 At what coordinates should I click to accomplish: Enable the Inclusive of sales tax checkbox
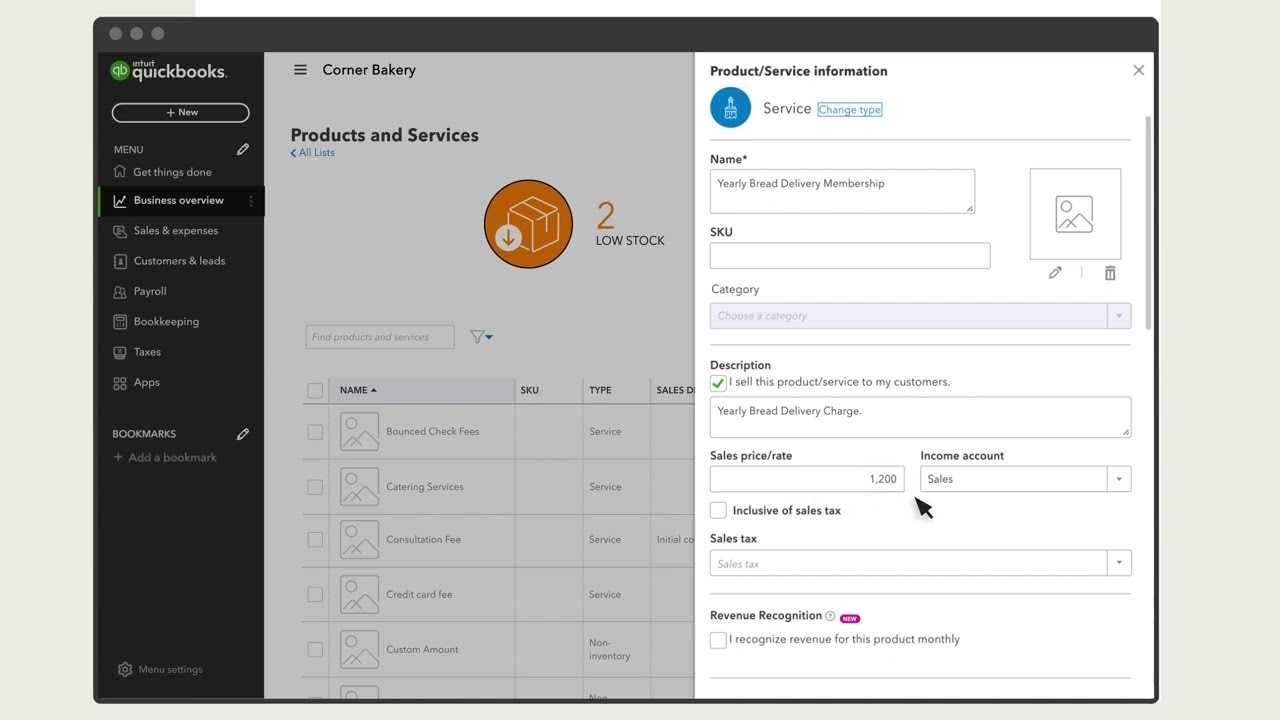(x=718, y=510)
